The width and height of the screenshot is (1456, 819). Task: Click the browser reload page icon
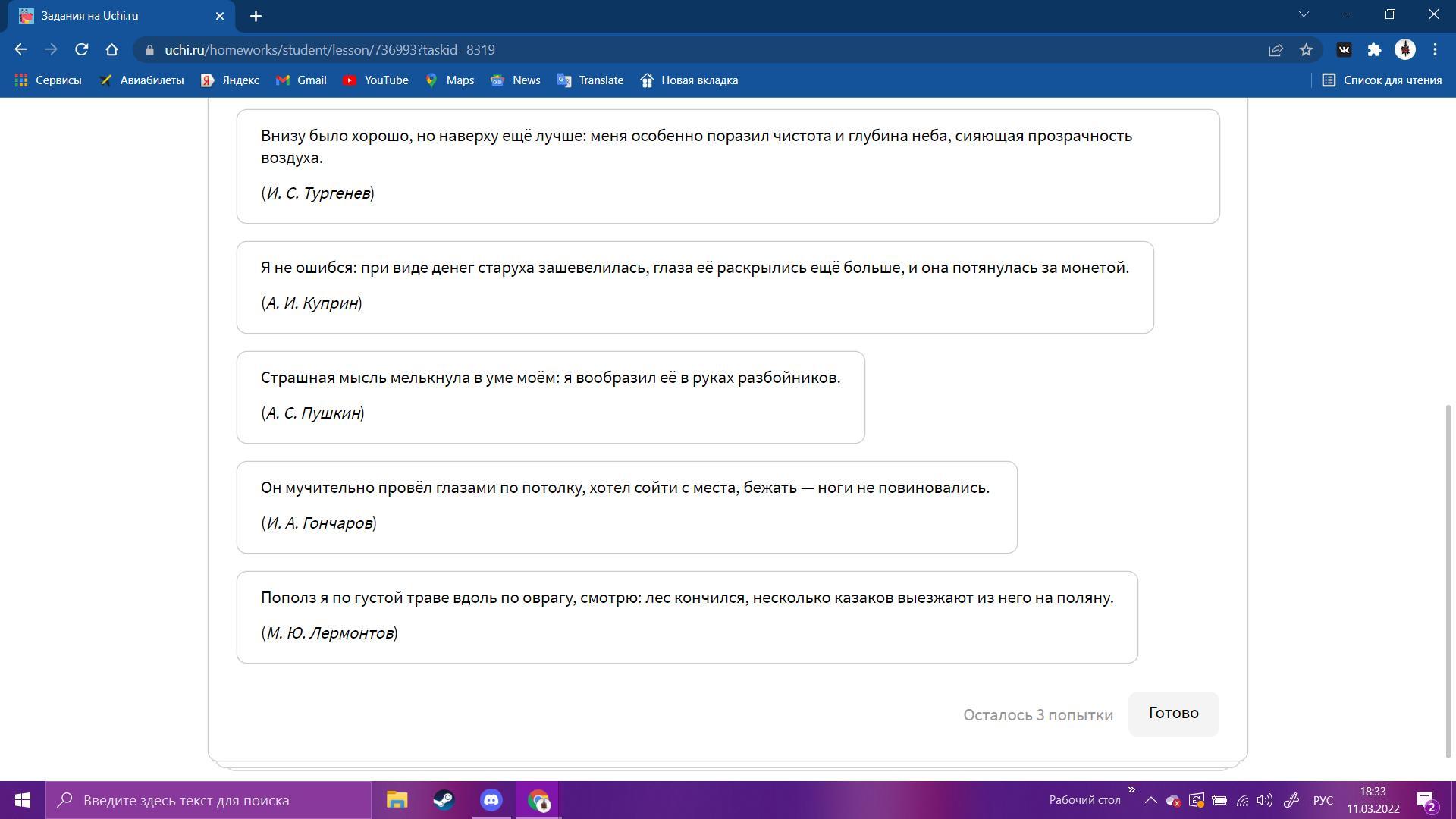click(81, 49)
